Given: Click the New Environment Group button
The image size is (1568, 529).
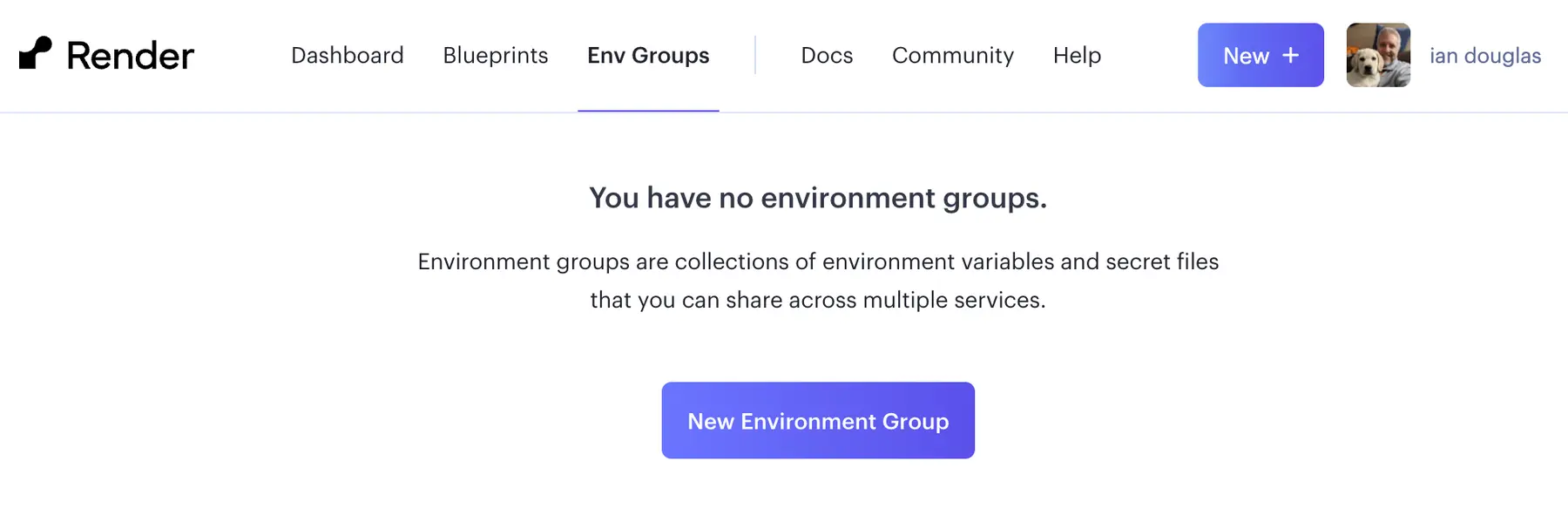Looking at the screenshot, I should pyautogui.click(x=818, y=420).
